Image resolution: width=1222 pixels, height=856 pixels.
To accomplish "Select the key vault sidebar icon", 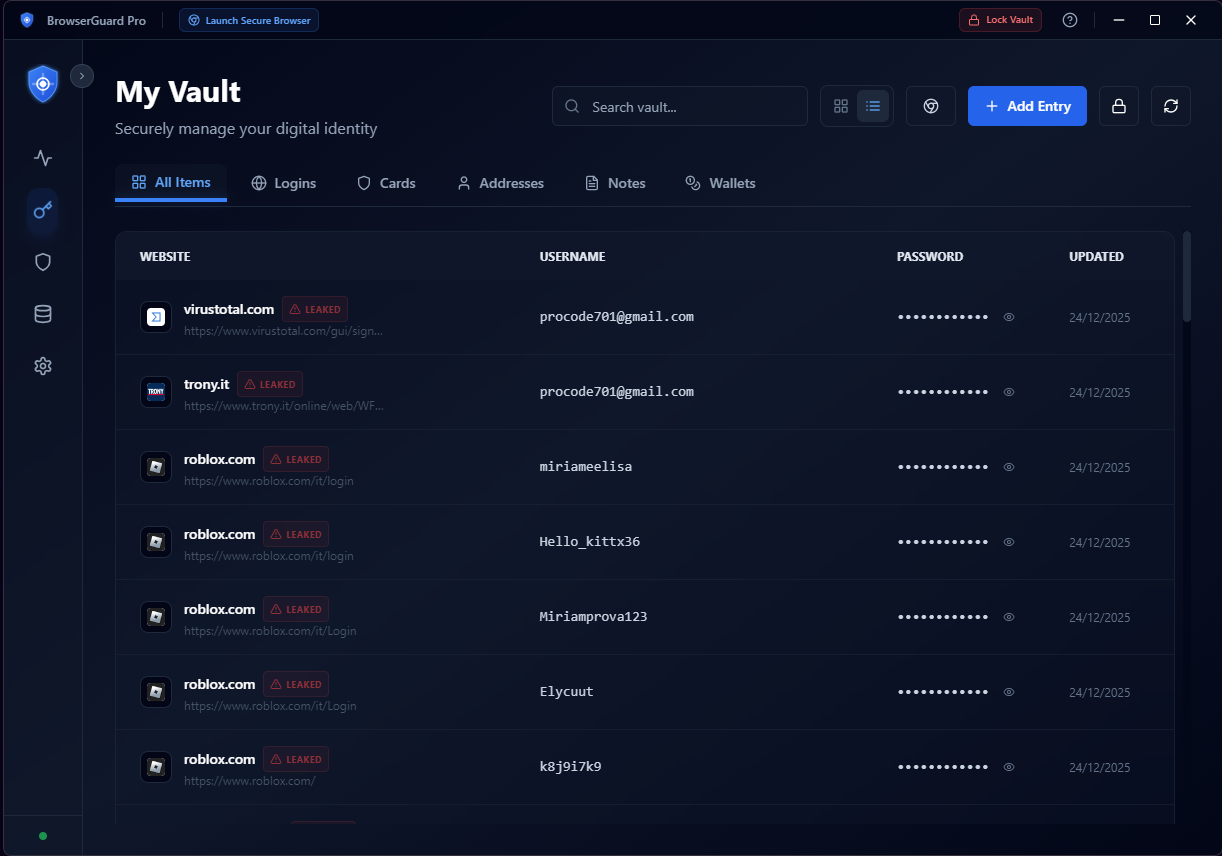I will pyautogui.click(x=42, y=210).
